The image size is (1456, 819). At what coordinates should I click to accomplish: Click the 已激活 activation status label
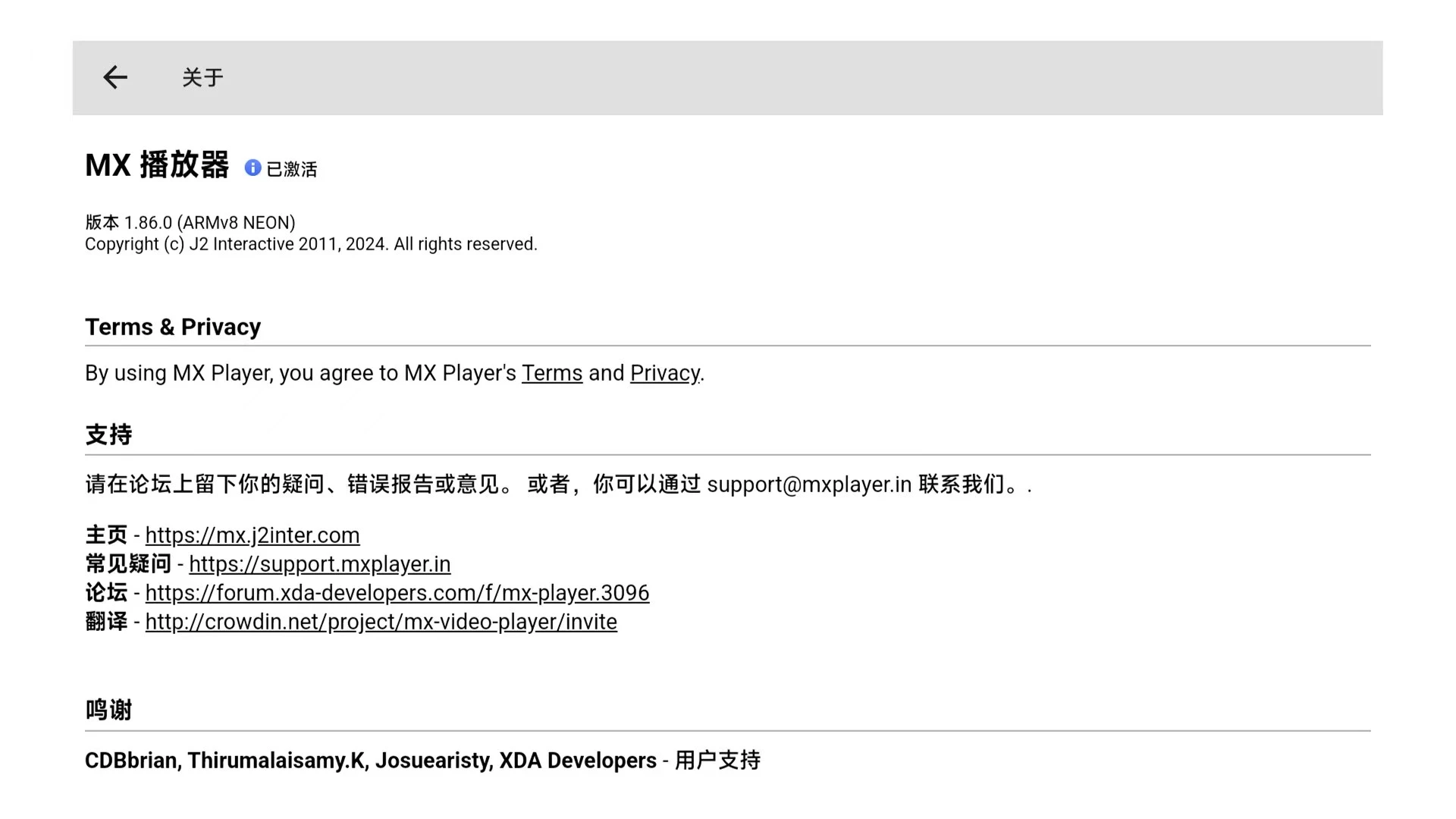292,169
